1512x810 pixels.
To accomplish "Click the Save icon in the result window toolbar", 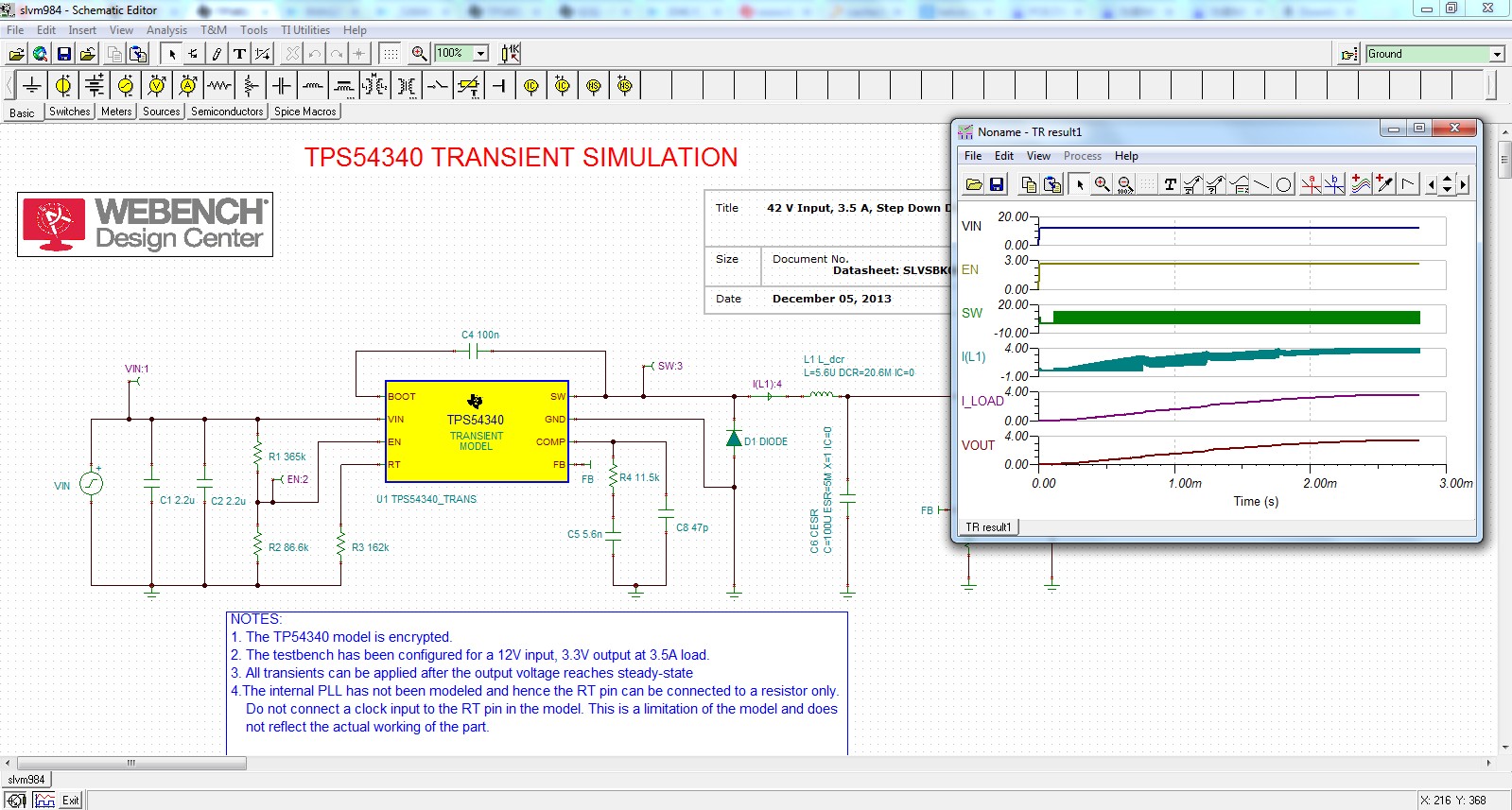I will point(997,184).
